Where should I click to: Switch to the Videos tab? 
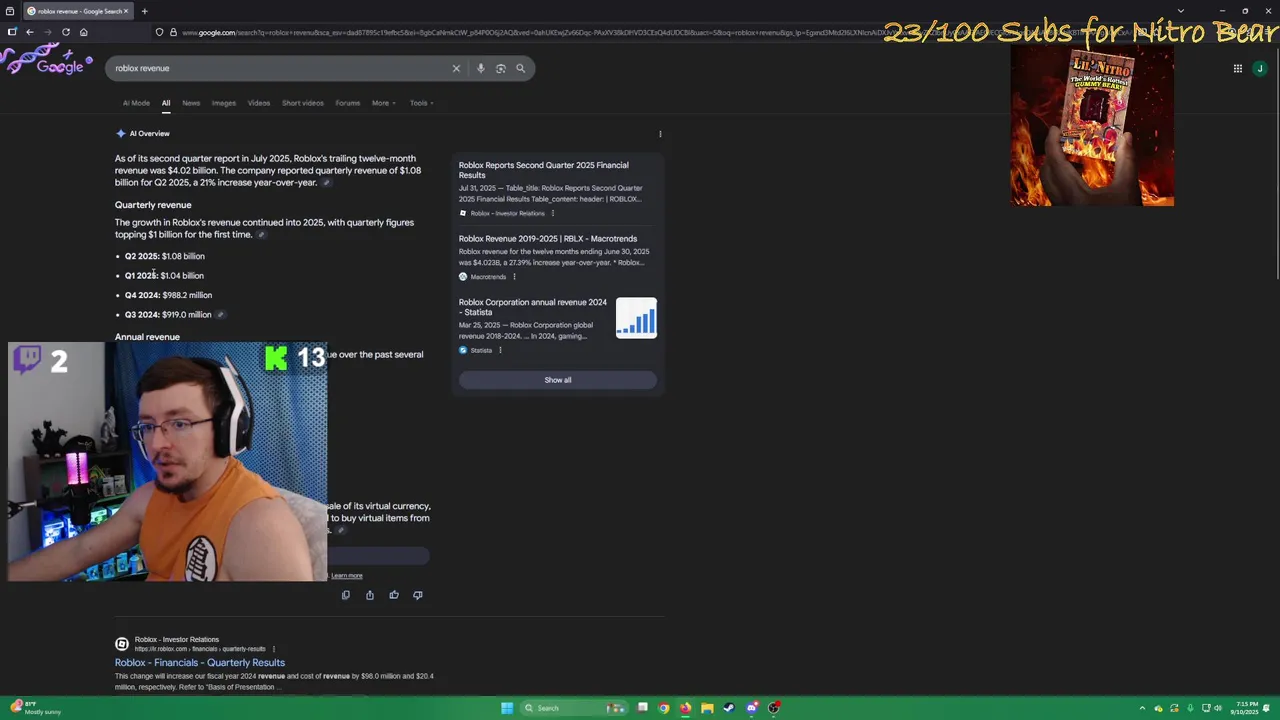[259, 103]
